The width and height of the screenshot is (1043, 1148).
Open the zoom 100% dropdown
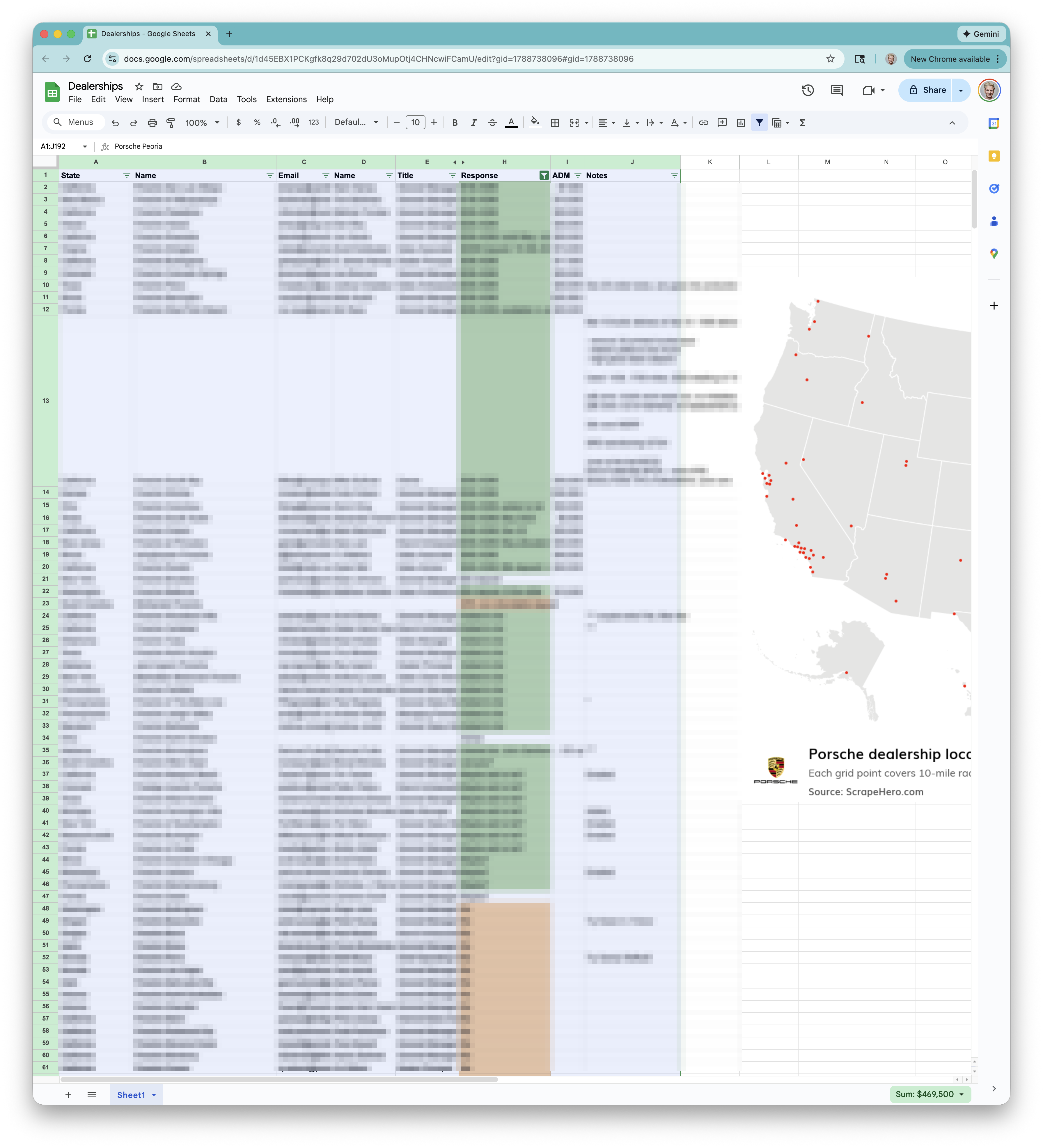[202, 123]
